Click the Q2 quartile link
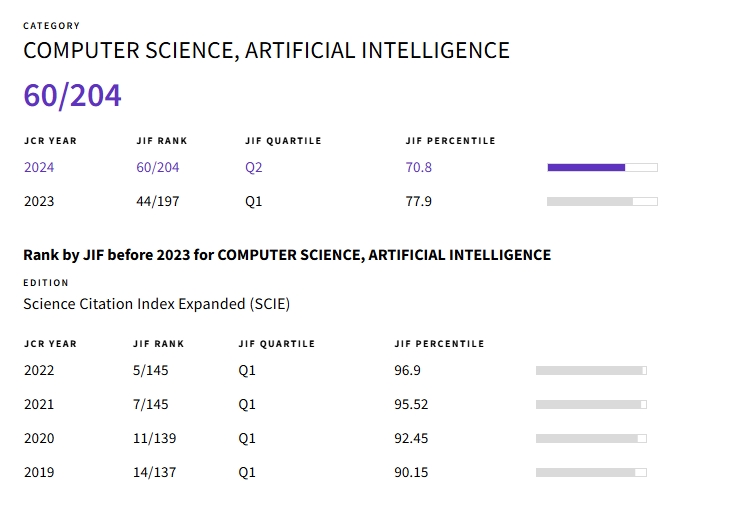This screenshot has width=733, height=508. coord(254,167)
